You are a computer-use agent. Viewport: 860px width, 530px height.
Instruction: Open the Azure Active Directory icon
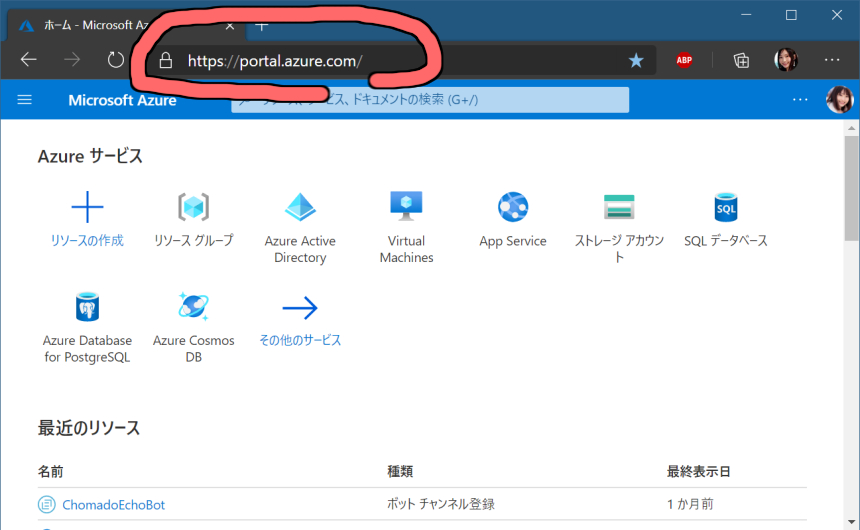click(300, 207)
